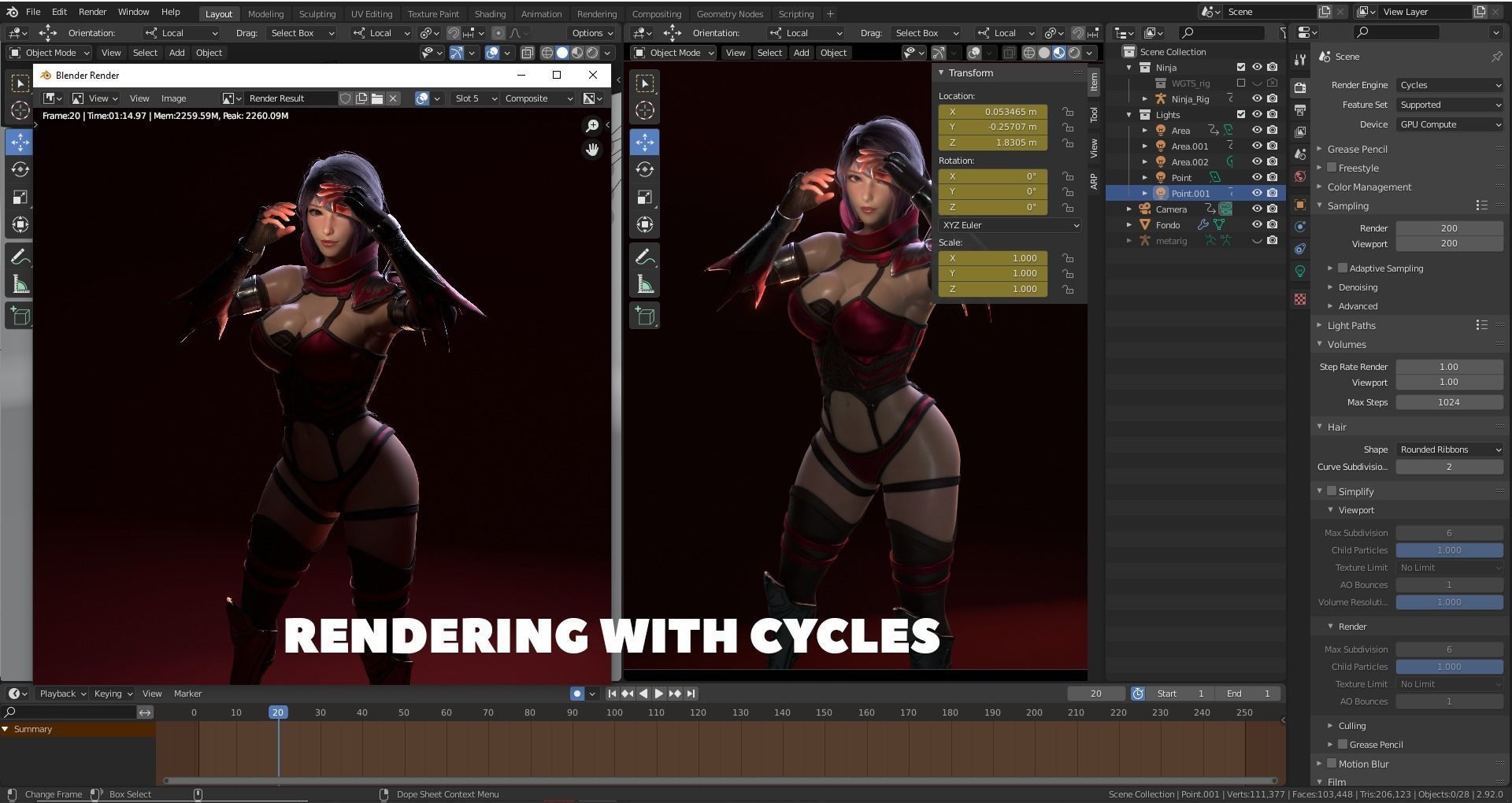Image resolution: width=1512 pixels, height=803 pixels.
Task: Expand the Color Management panel
Action: click(x=1369, y=187)
